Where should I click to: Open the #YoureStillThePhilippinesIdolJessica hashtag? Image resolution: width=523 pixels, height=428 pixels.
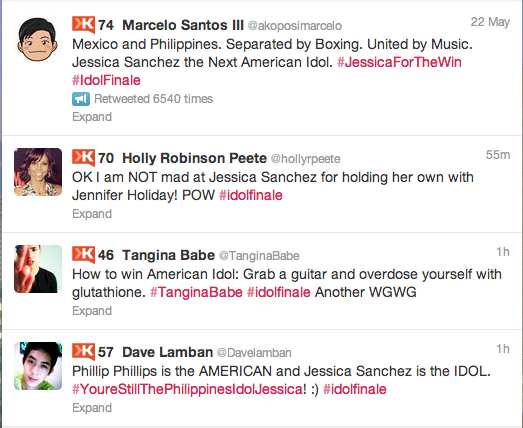(189, 389)
